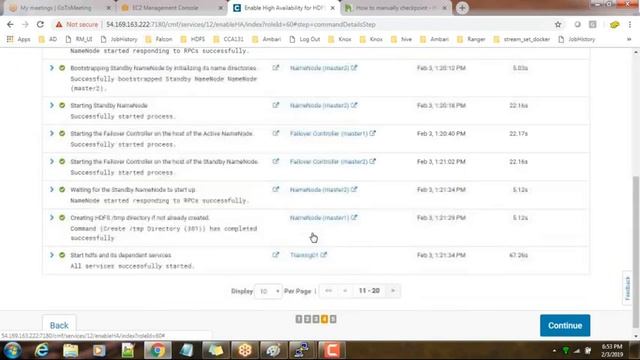
Task: Open details icon for Standby NameNode Failover step
Action: point(276,162)
